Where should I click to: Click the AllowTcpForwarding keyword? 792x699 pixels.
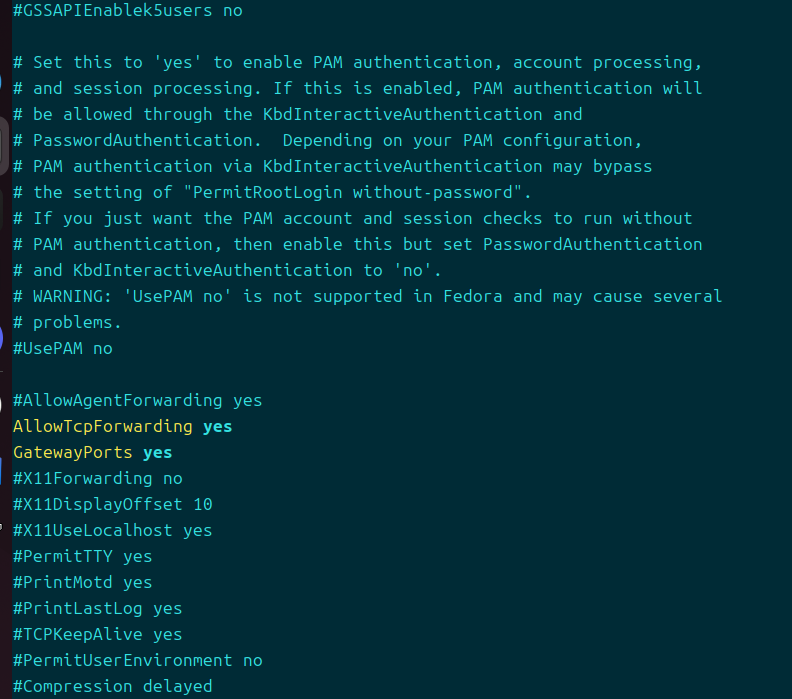tap(102, 426)
